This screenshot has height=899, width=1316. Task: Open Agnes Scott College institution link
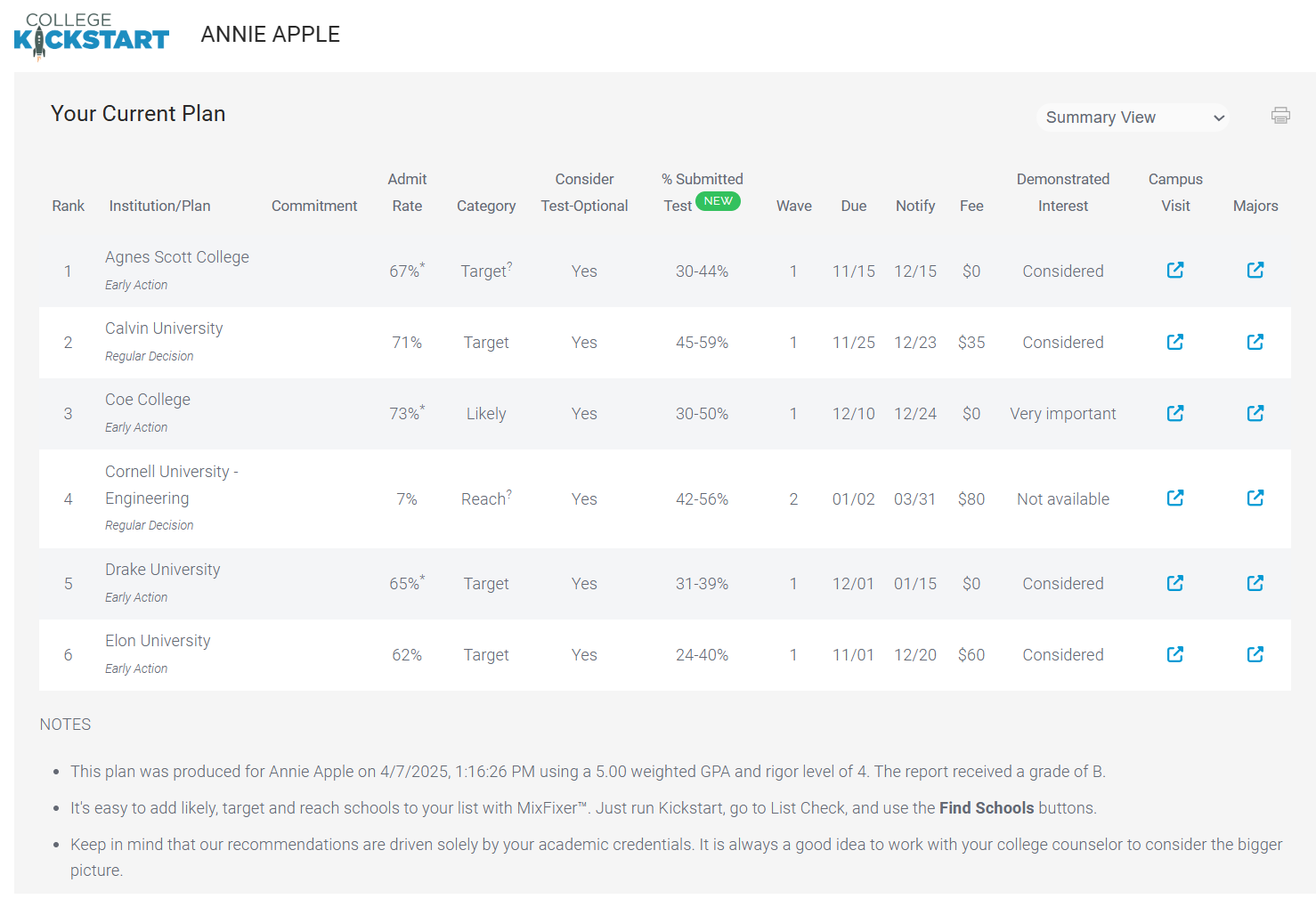177,257
